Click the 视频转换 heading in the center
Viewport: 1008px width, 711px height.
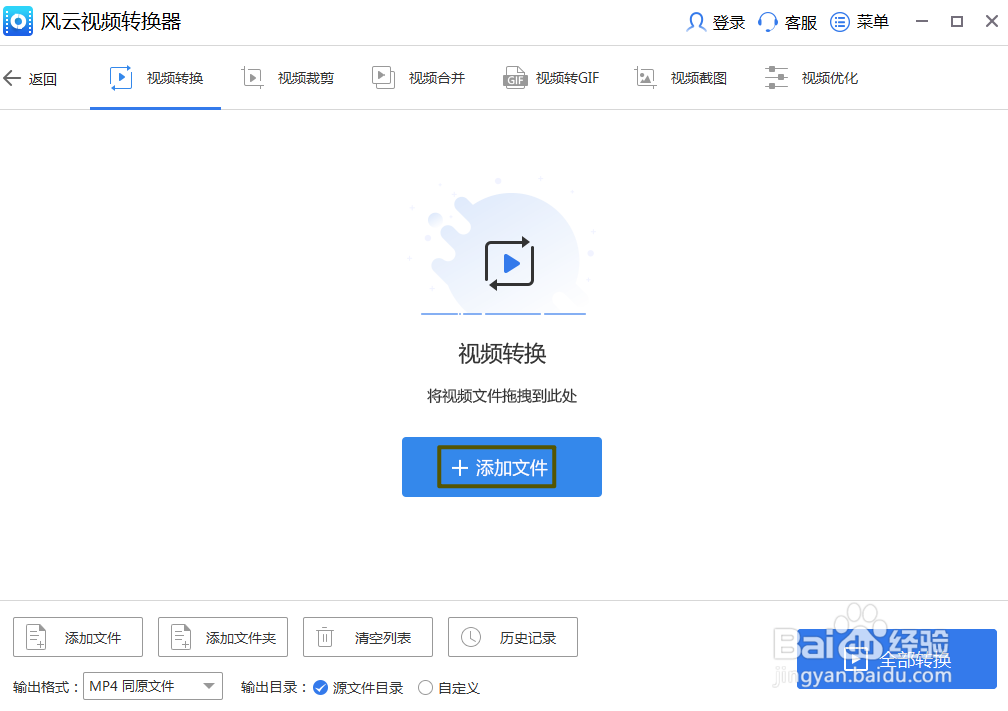pyautogui.click(x=502, y=354)
